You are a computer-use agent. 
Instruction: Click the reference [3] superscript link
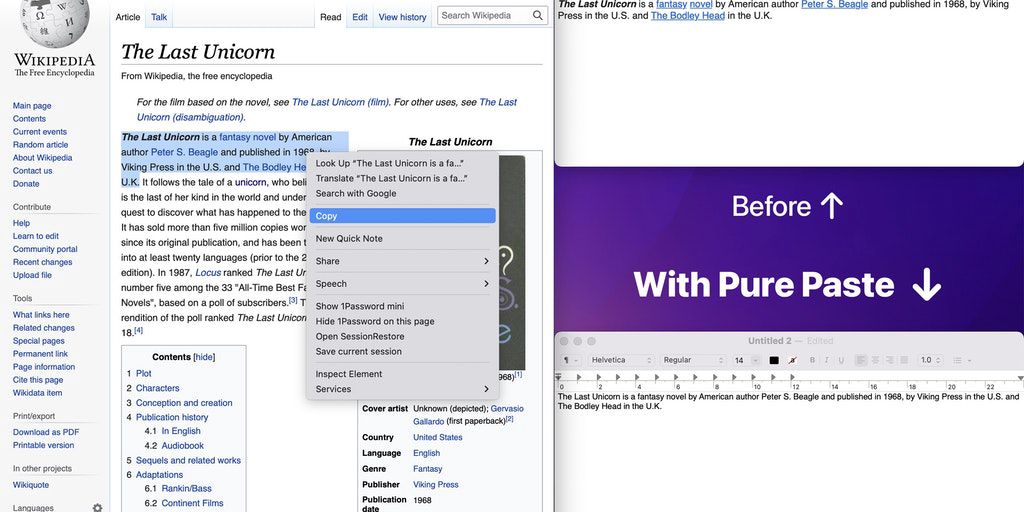point(293,300)
